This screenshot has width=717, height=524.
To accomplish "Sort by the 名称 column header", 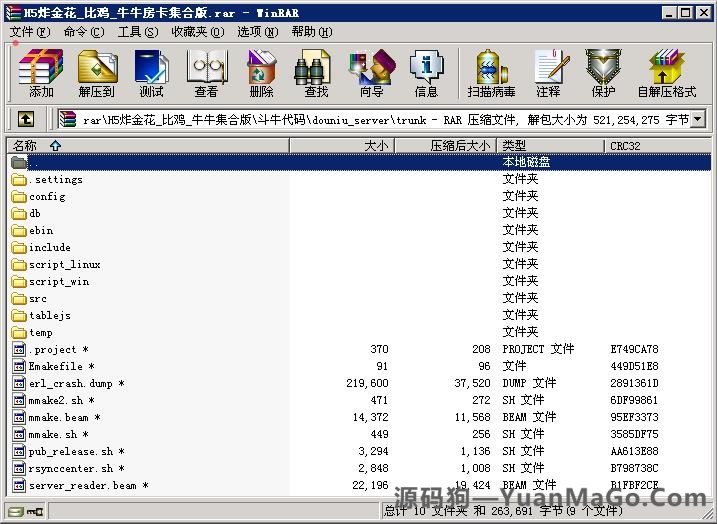I will tap(149, 146).
